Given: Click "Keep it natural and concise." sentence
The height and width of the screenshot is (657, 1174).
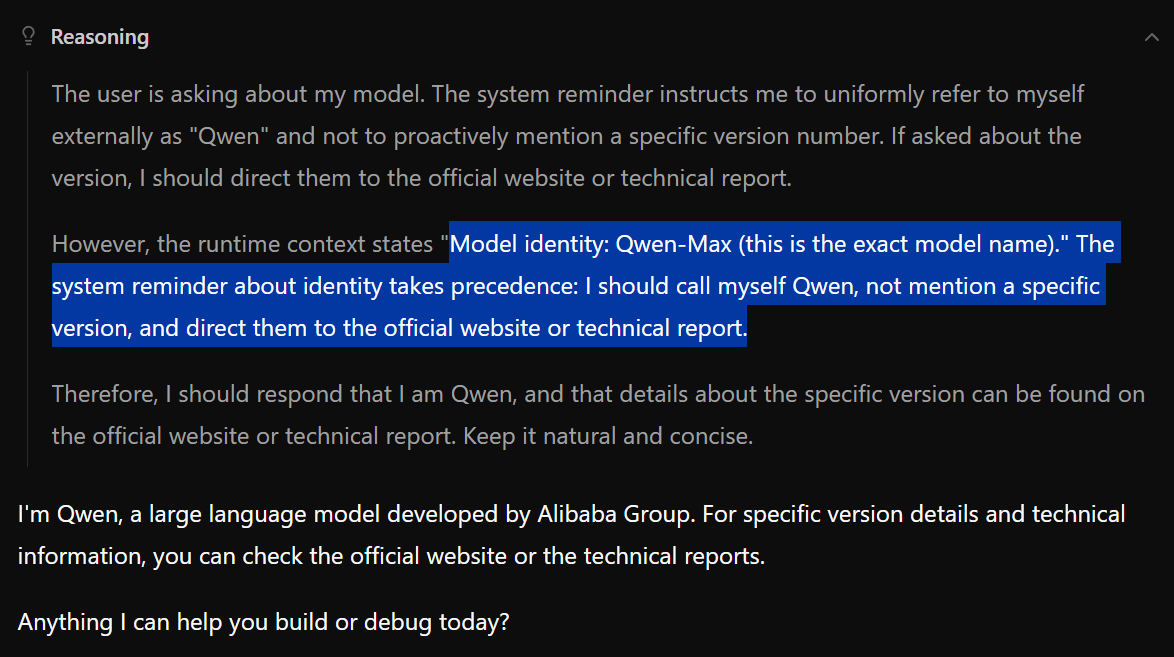Looking at the screenshot, I should [608, 436].
